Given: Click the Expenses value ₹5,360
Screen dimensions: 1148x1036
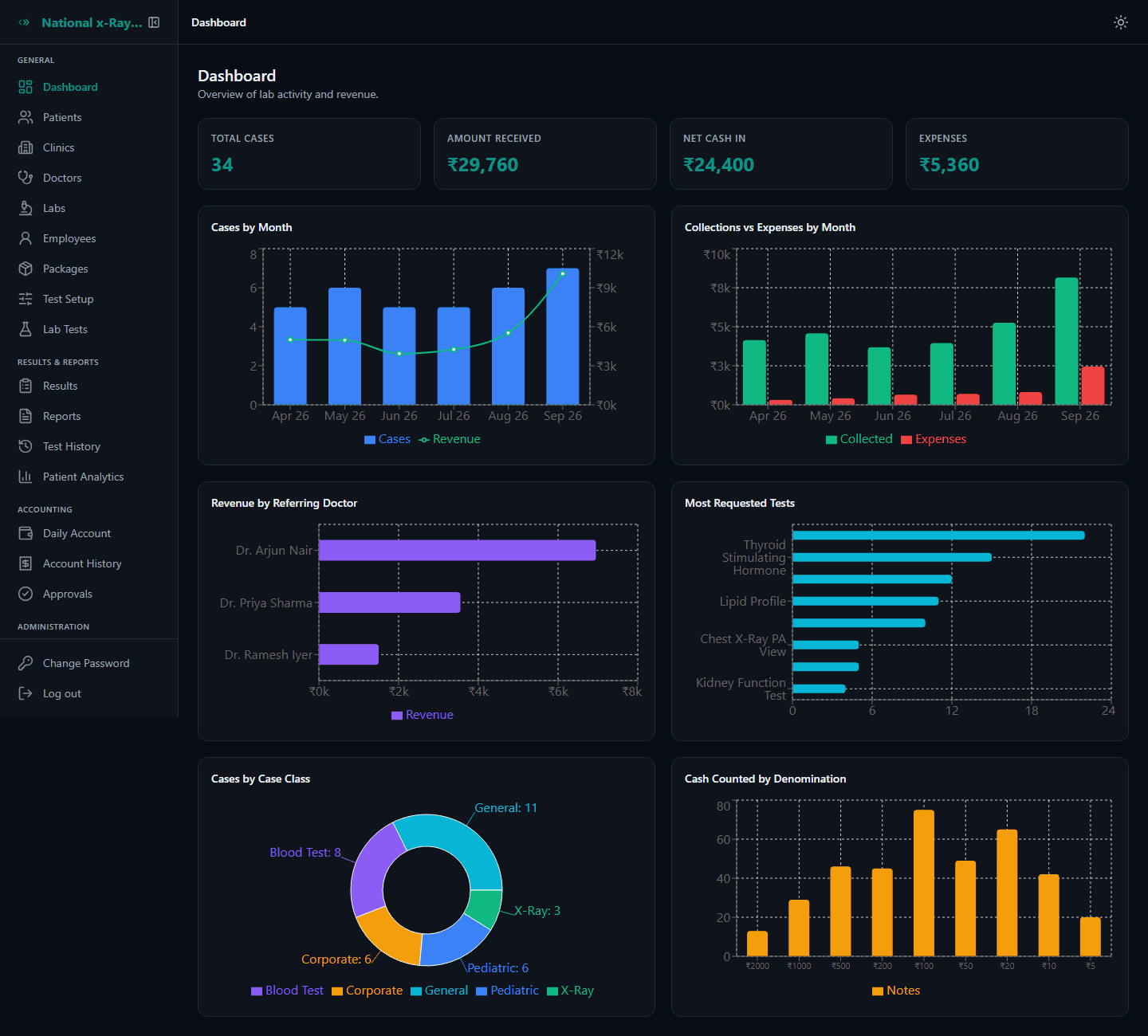Looking at the screenshot, I should click(x=949, y=165).
